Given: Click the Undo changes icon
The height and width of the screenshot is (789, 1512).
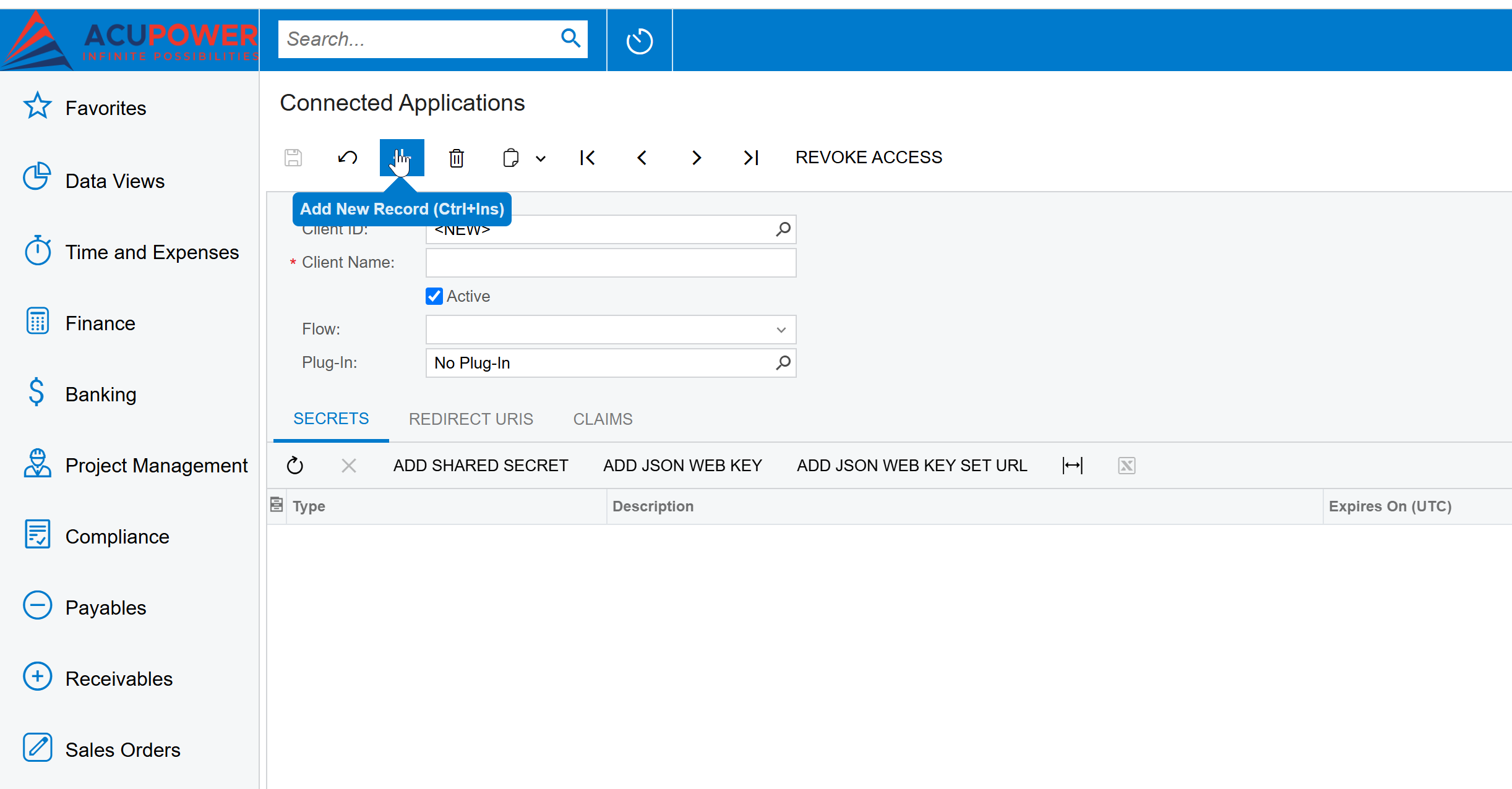Looking at the screenshot, I should [347, 158].
